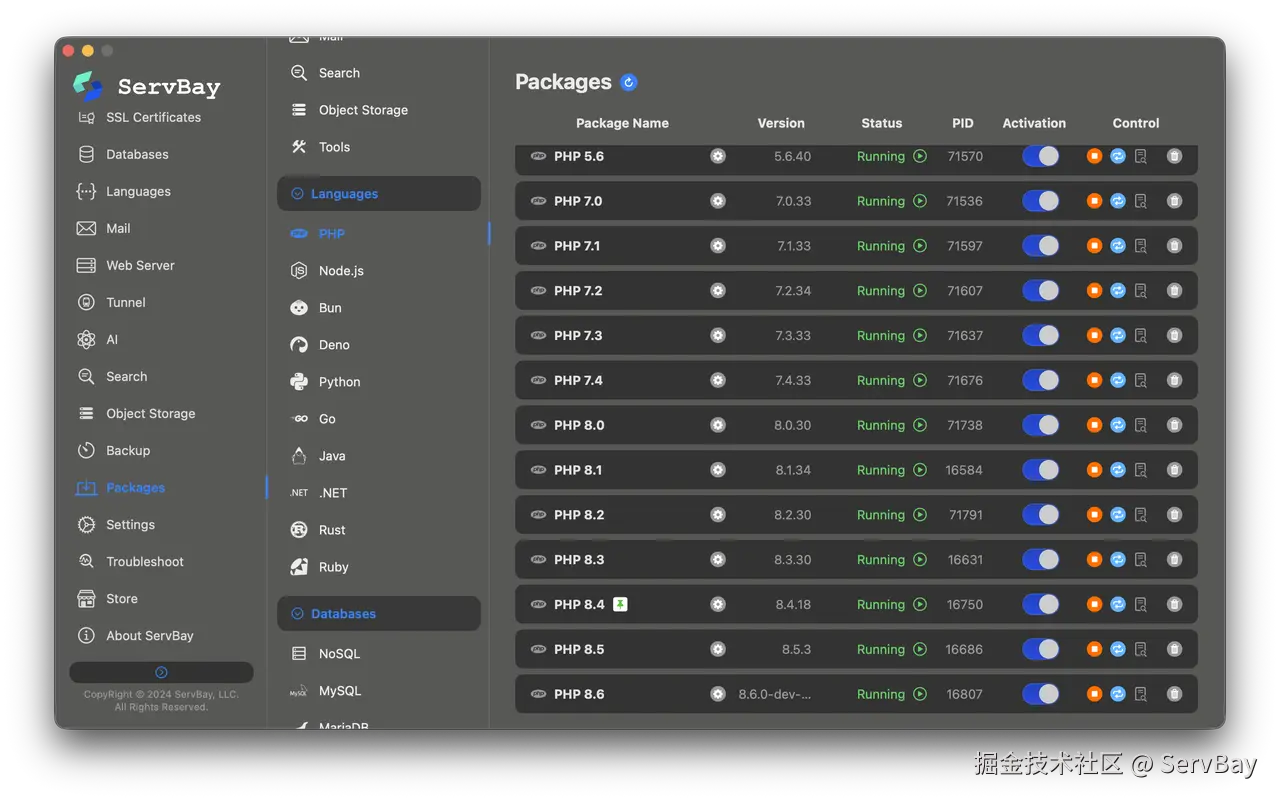Delete the PHP 8.2 package
This screenshot has width=1280, height=801.
[x=1174, y=515]
